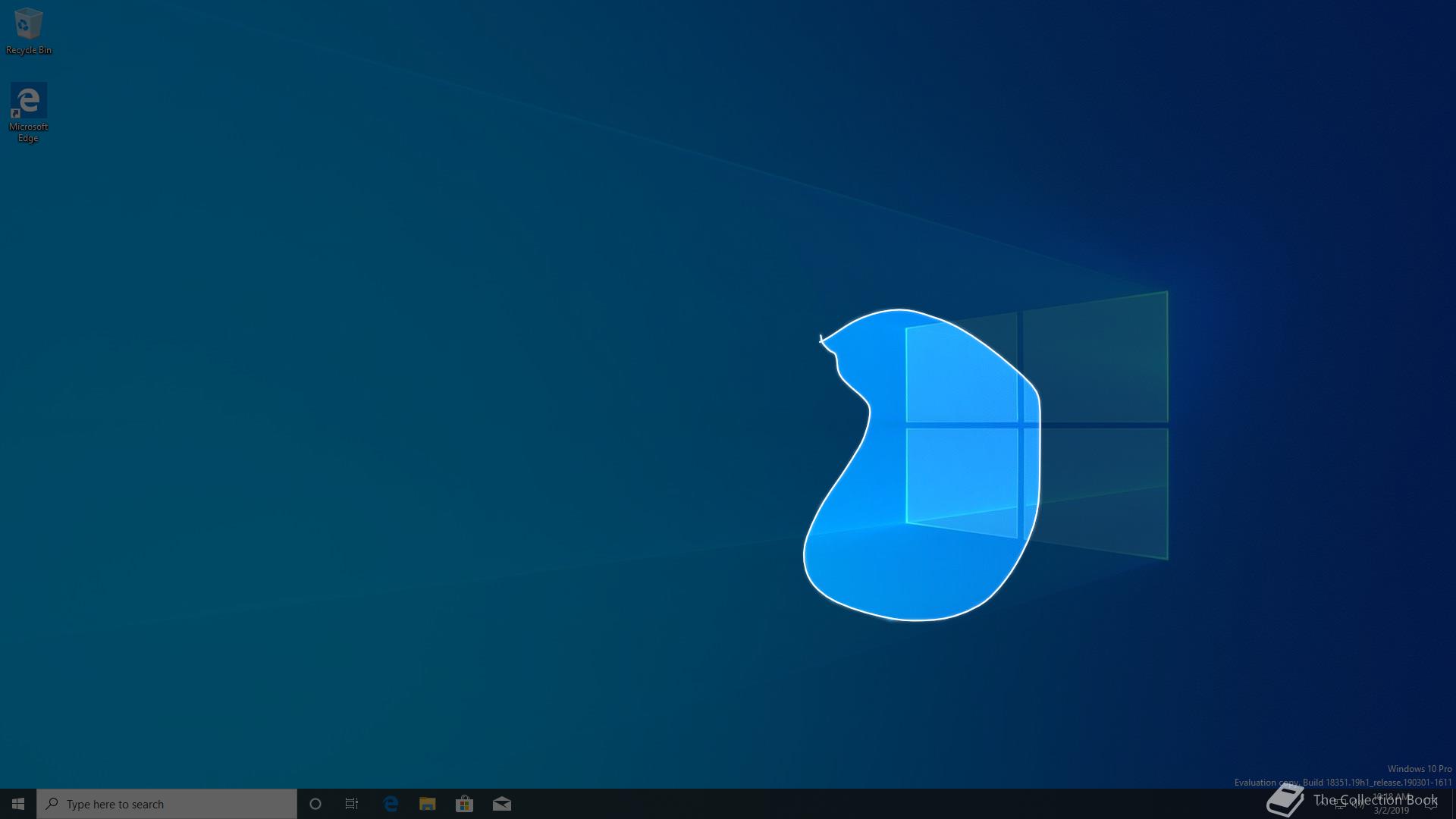Open Microsoft Store from the taskbar
Viewport: 1456px width, 819px height.
tap(464, 804)
